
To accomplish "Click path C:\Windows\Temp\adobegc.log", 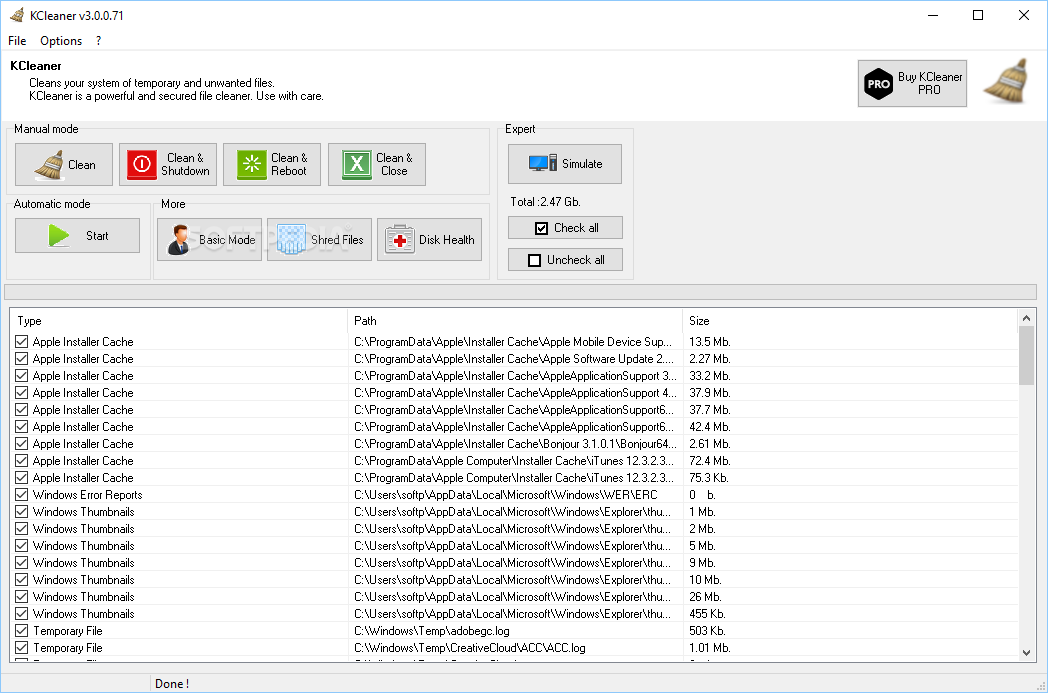I will (432, 631).
